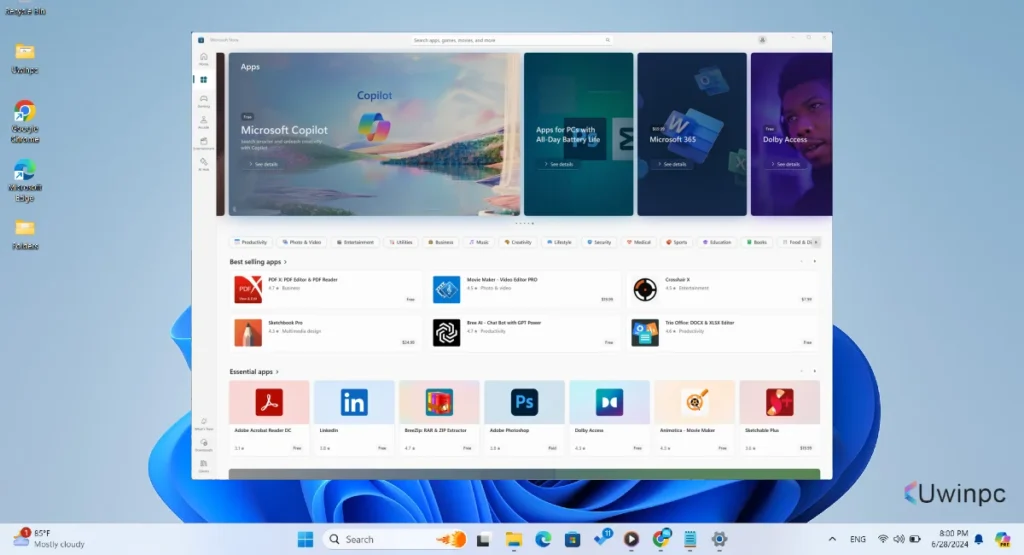
Task: Show next Best selling apps page arrow
Action: pos(814,261)
